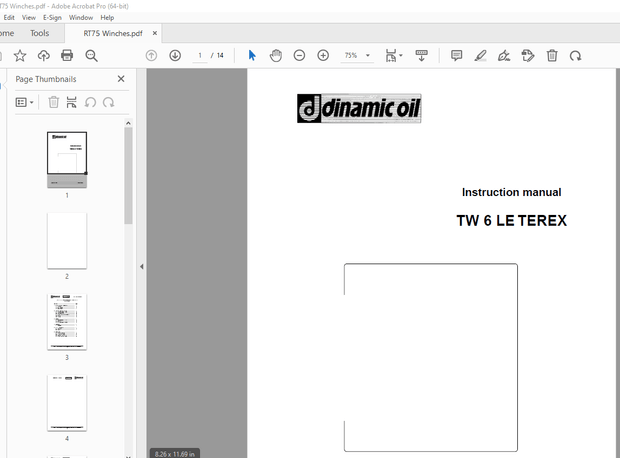Select page 2 thumbnail
The image size is (620, 458).
click(67, 241)
